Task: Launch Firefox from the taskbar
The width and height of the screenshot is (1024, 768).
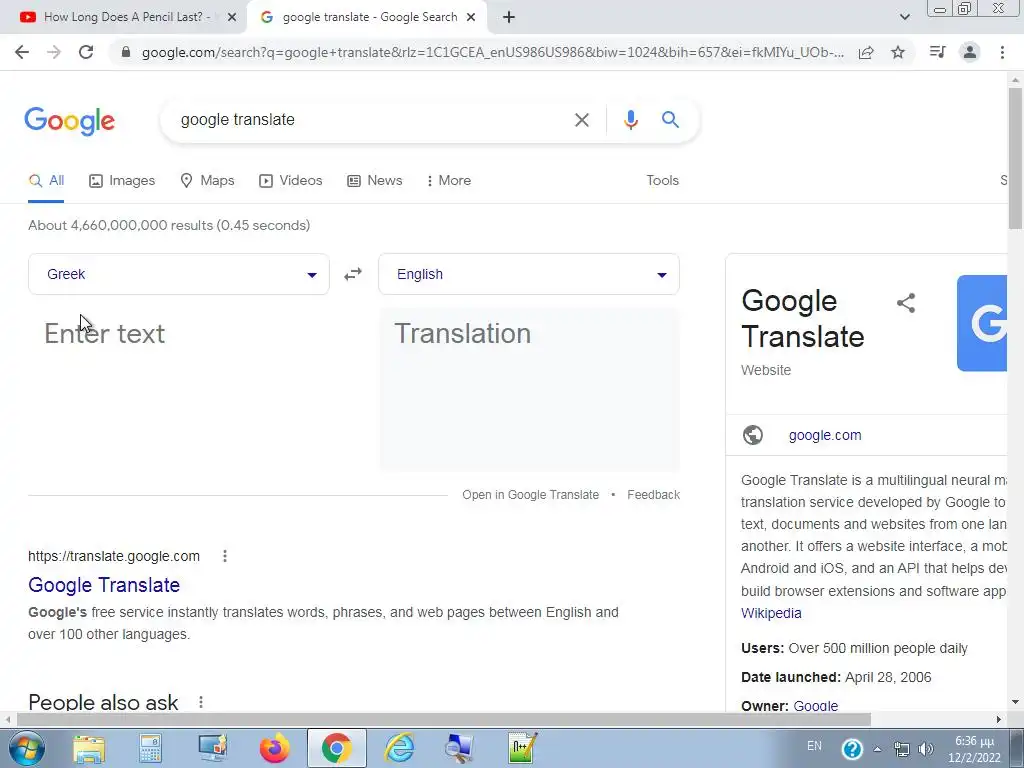Action: tap(274, 748)
